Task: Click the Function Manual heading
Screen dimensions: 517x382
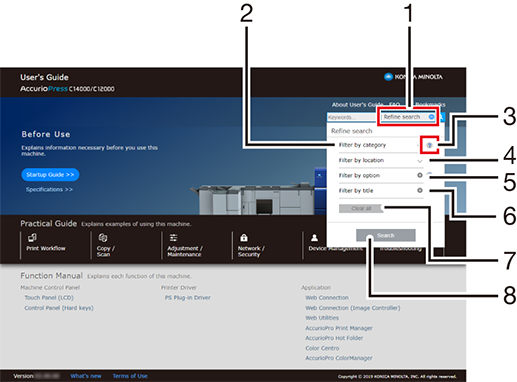Action: click(51, 276)
